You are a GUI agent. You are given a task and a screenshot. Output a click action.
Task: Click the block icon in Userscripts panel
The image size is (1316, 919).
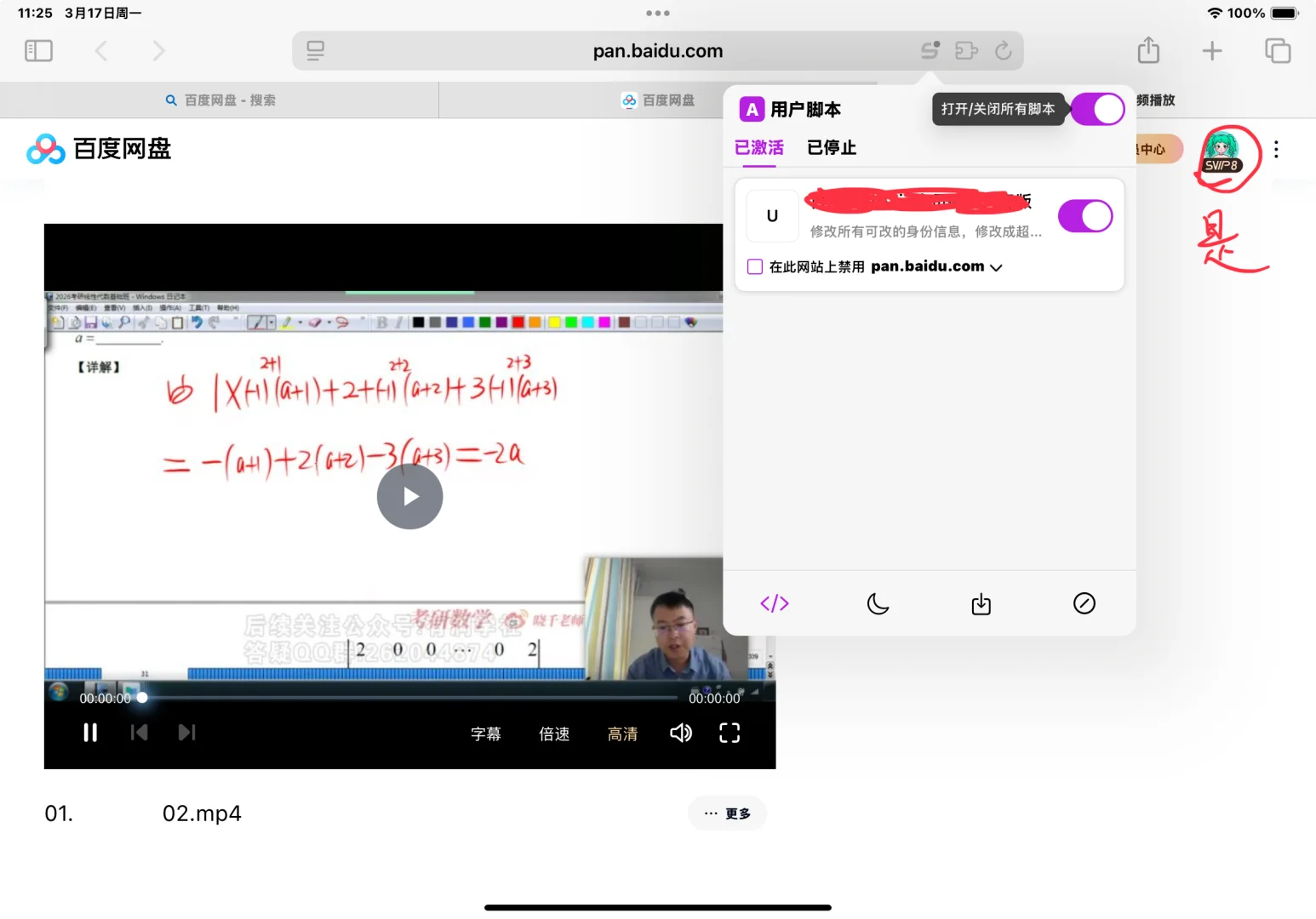pyautogui.click(x=1084, y=603)
